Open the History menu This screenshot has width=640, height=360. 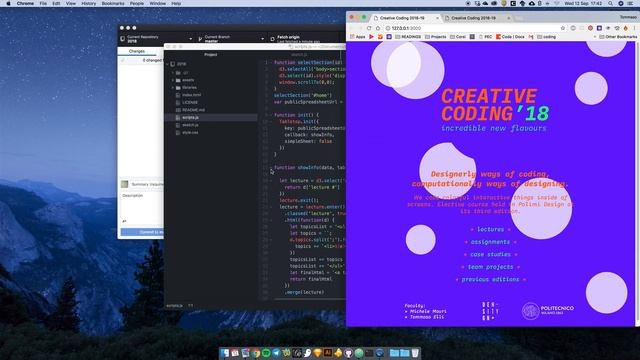88,3
